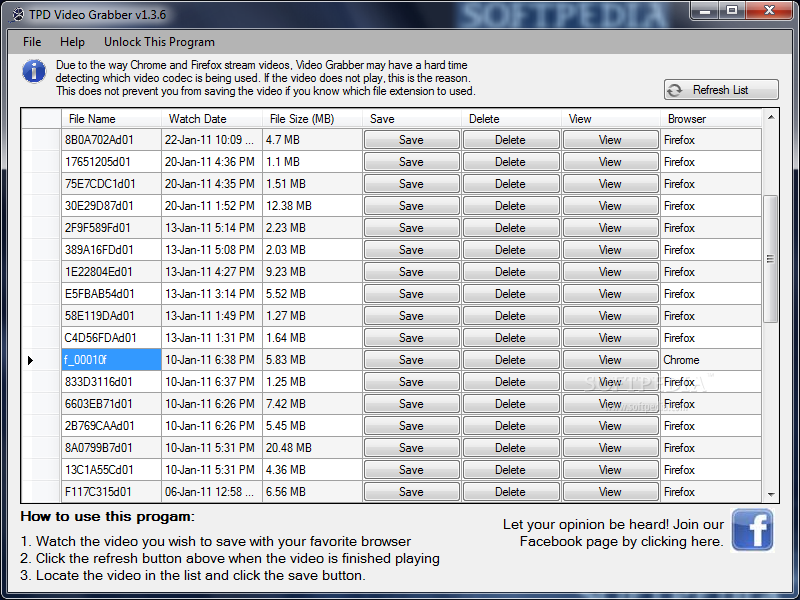View the video 58E119DAd01

click(610, 315)
